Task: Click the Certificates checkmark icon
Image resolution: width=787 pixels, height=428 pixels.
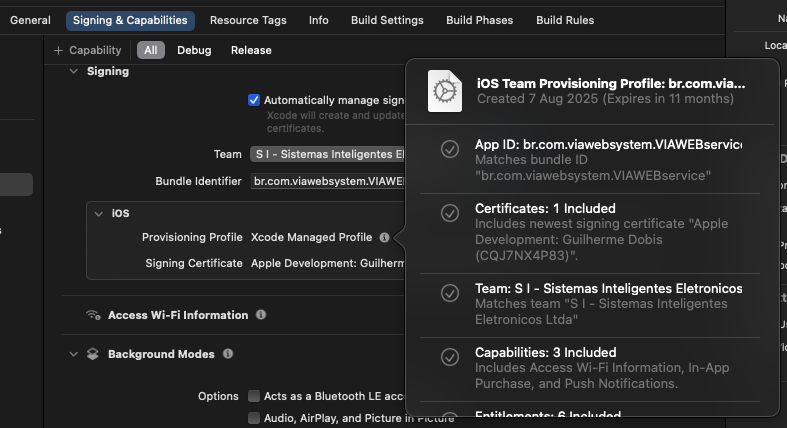Action: click(x=450, y=213)
